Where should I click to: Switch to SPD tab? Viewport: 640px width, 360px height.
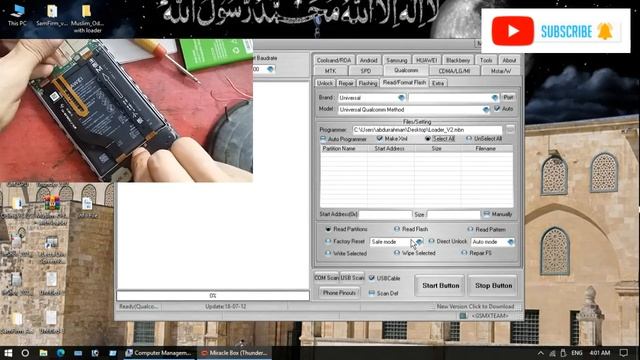366,71
